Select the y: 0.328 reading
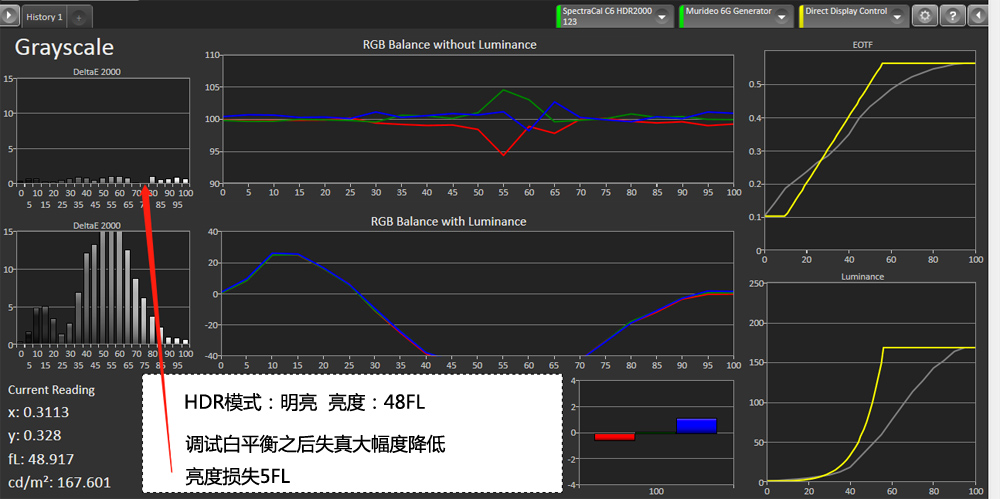The image size is (1000, 499). pos(34,435)
